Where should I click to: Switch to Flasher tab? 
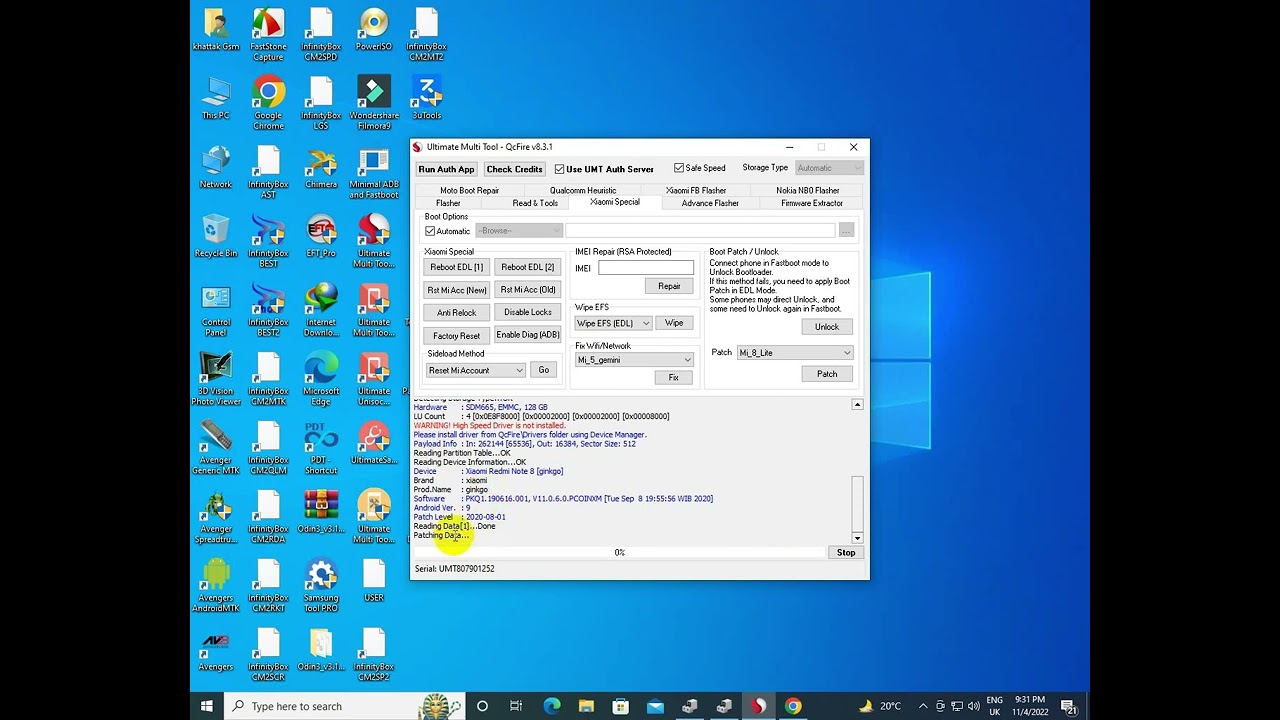coord(448,203)
